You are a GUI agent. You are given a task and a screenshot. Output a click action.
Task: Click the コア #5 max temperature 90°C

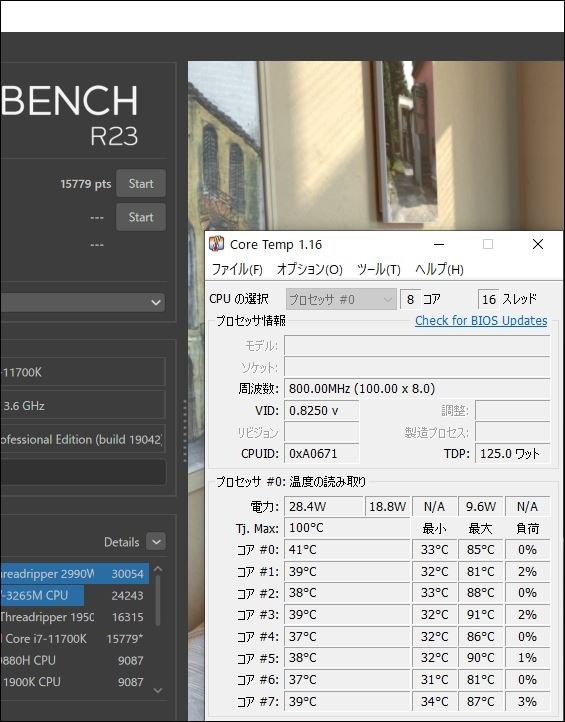click(480, 658)
